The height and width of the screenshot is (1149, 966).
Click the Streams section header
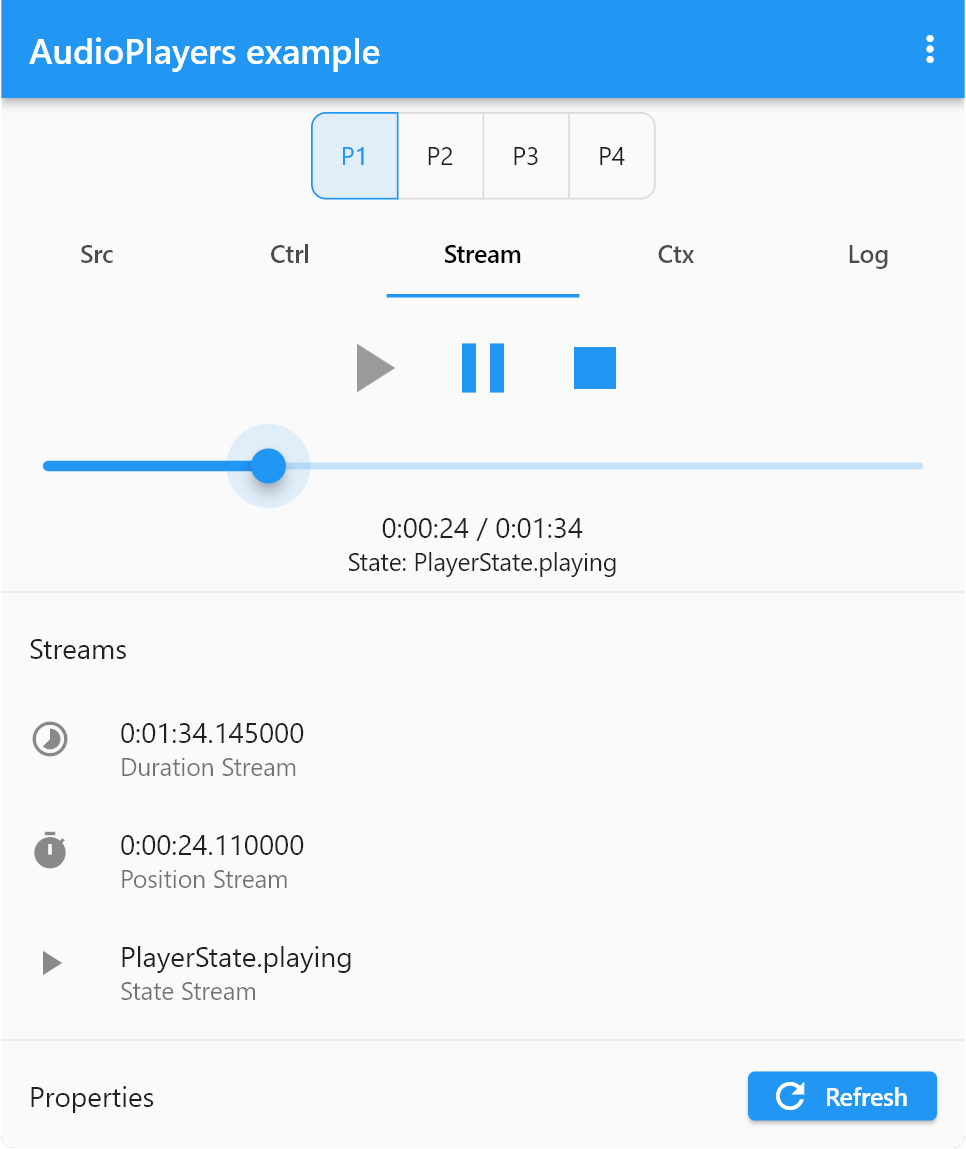[78, 650]
